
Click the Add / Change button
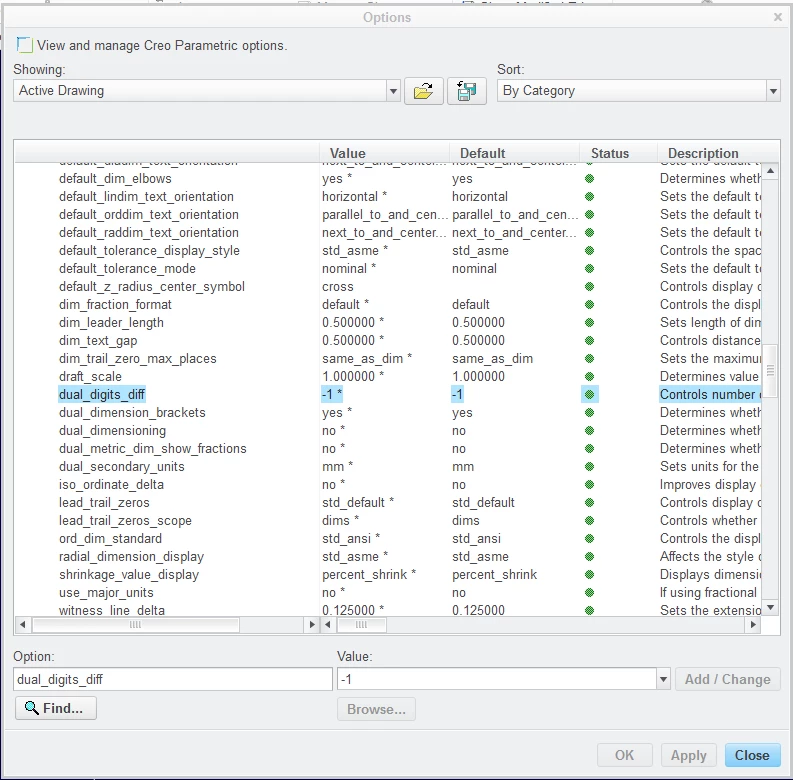pyautogui.click(x=728, y=679)
